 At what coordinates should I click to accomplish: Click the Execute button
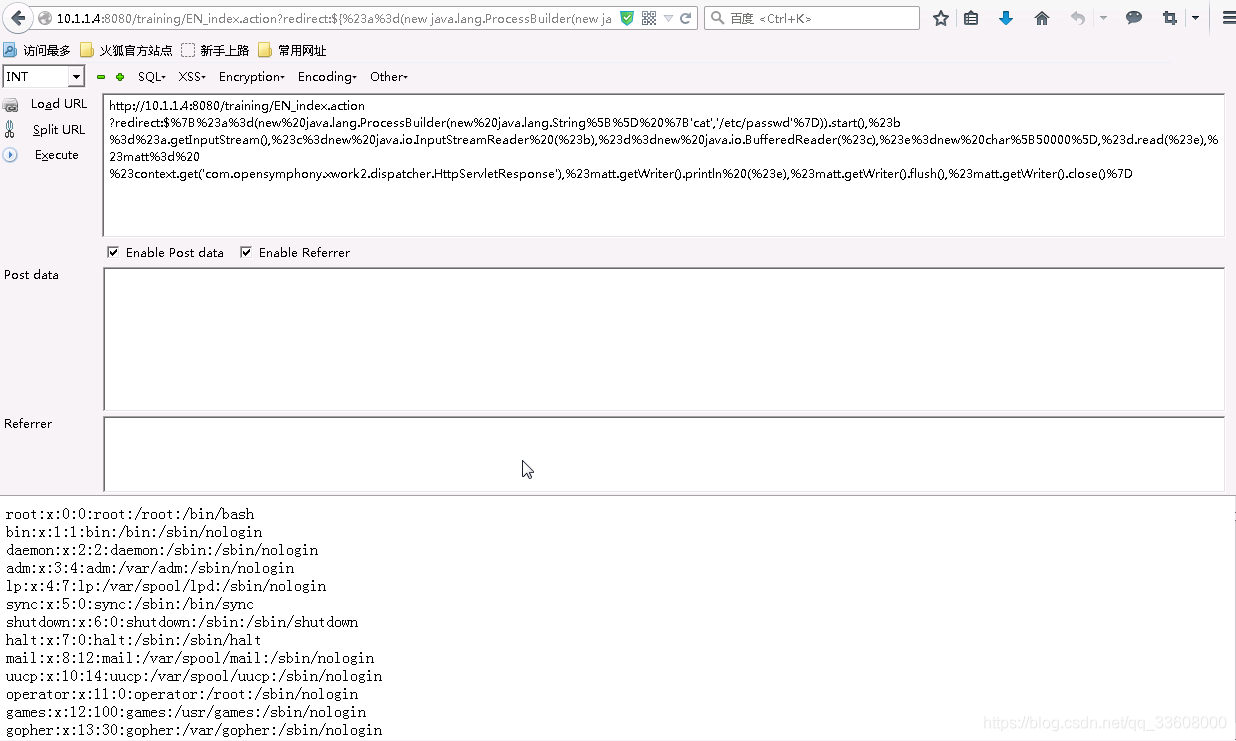(x=57, y=155)
